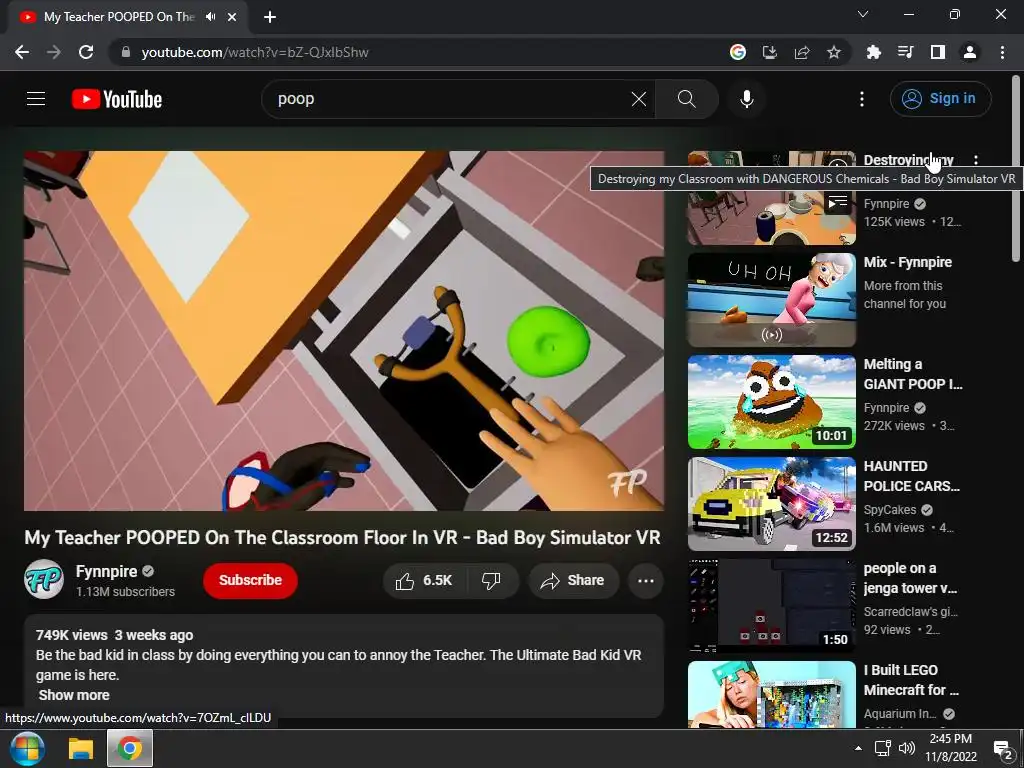Bookmark this page with the star

coord(834,52)
